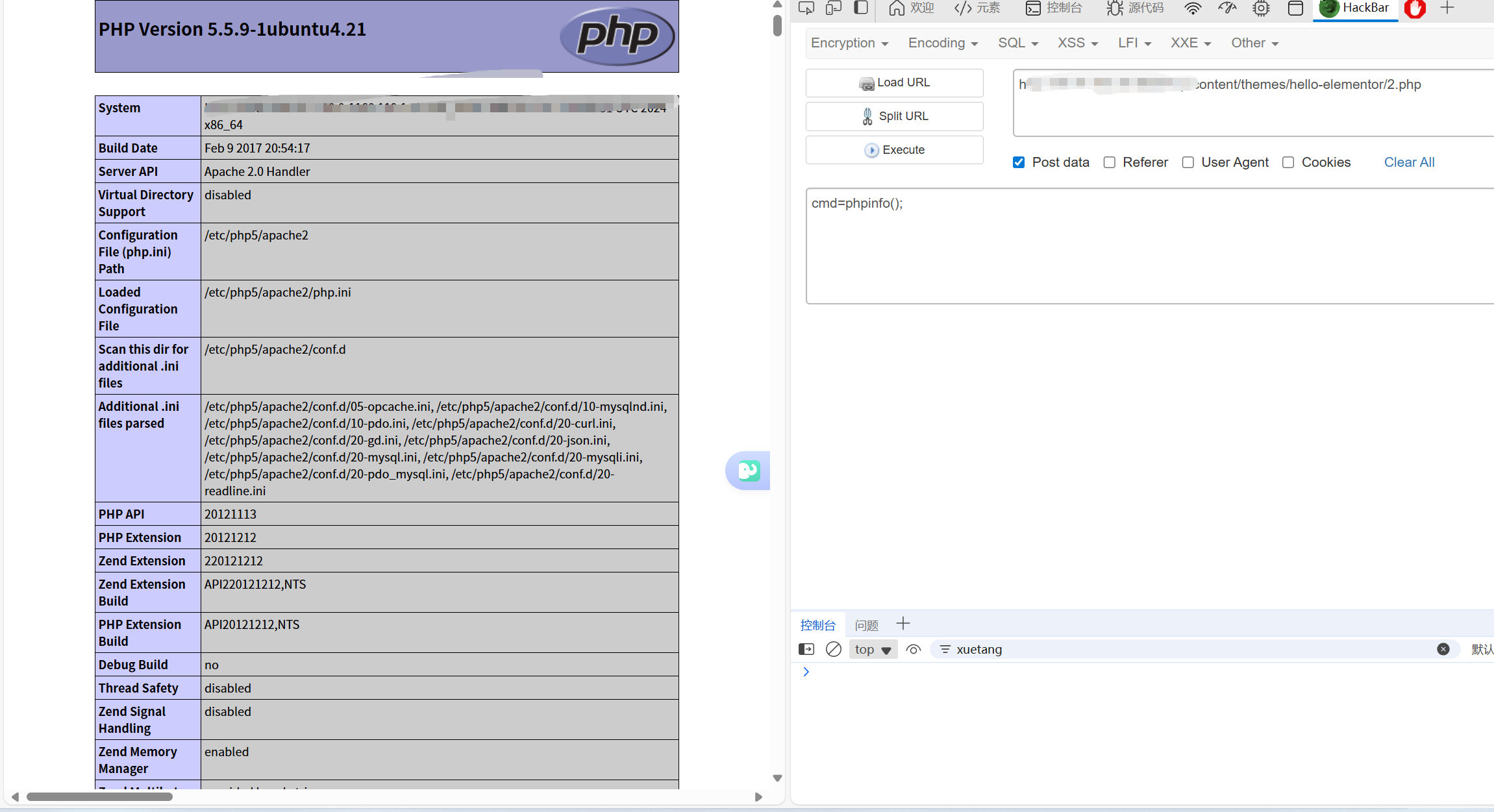Click the PHP logo image
Screen dimensions: 1494x812
pos(617,36)
